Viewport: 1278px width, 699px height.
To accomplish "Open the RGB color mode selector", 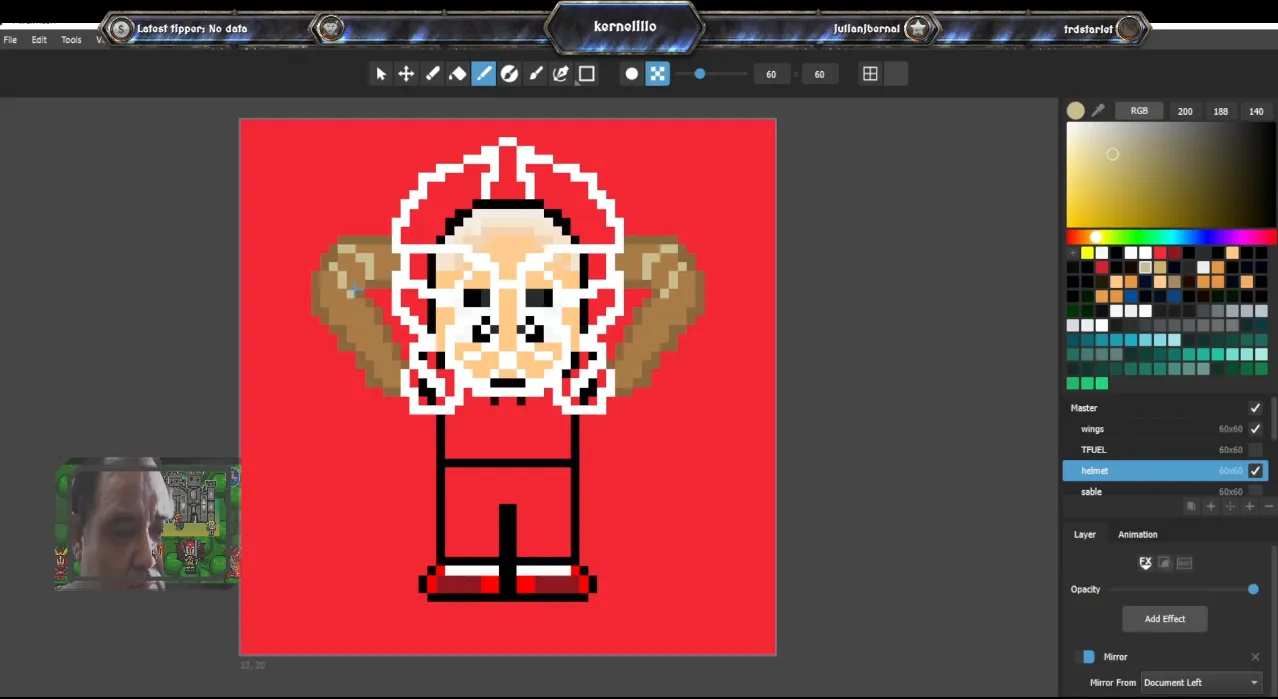I will point(1139,111).
